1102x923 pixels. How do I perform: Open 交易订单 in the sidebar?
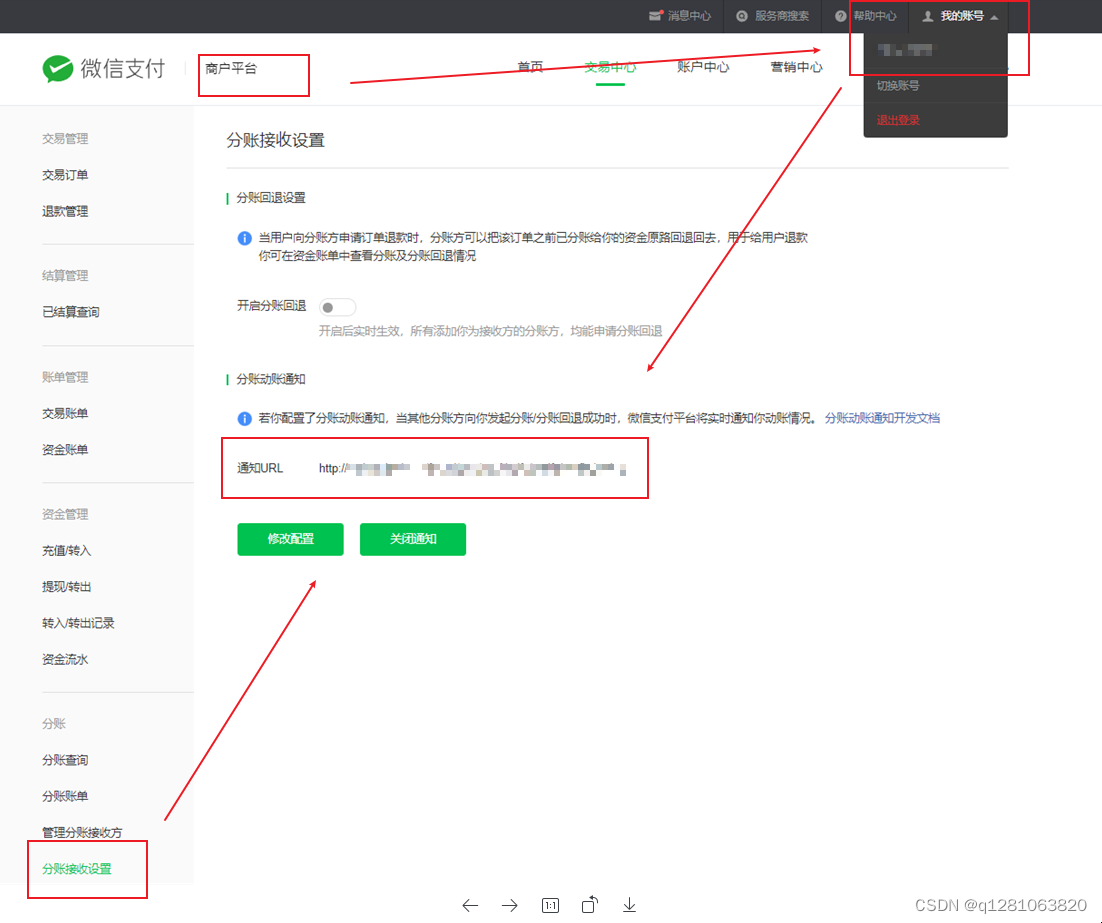[x=65, y=175]
